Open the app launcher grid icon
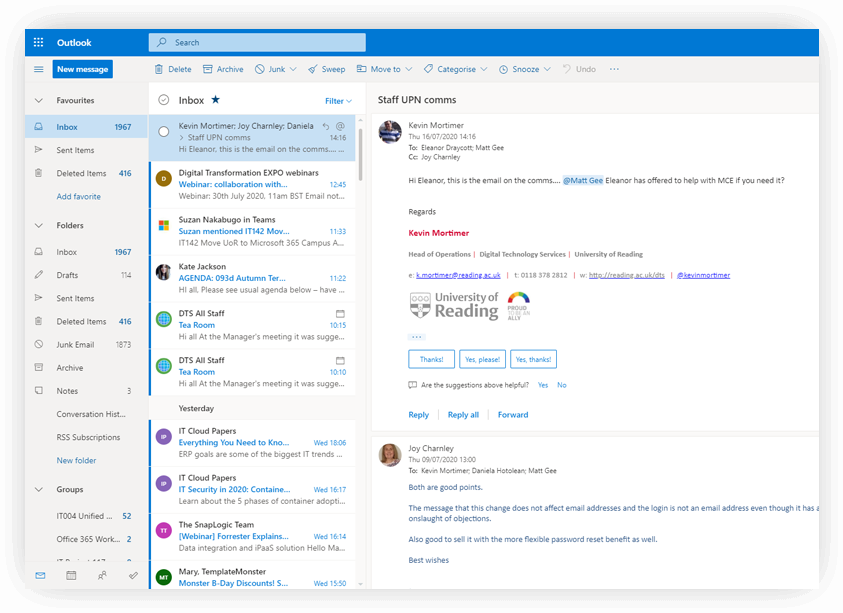The height and width of the screenshot is (613, 843). coord(39,42)
